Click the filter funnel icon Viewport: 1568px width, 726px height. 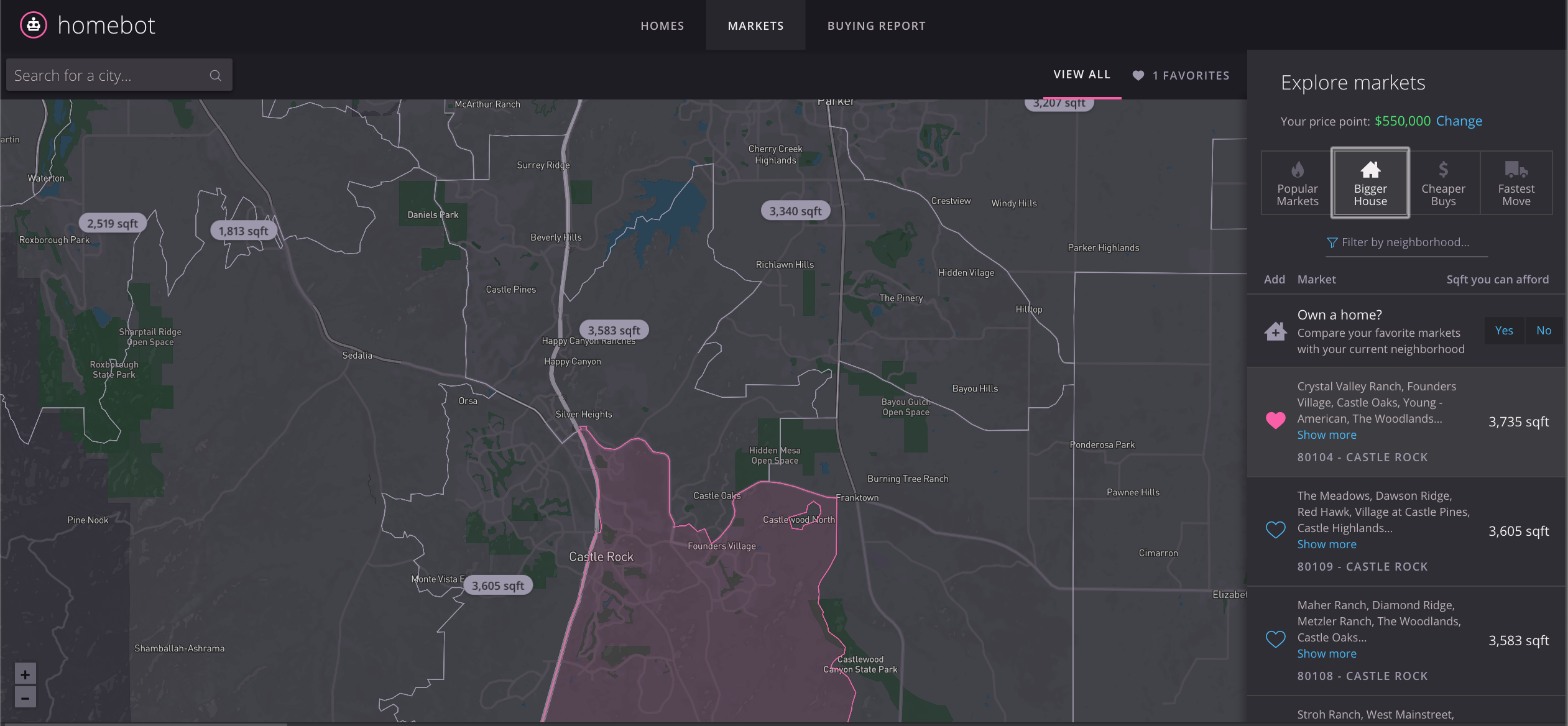[1332, 242]
